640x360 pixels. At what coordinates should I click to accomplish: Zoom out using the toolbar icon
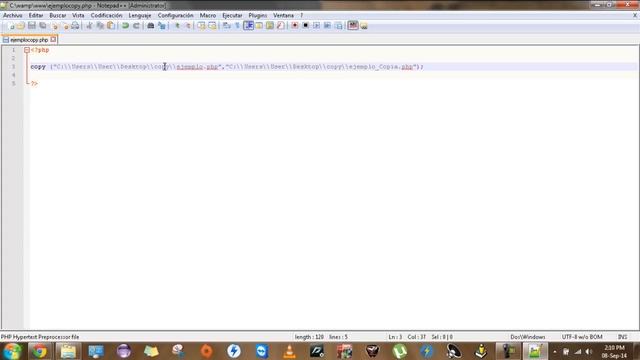pyautogui.click(x=188, y=26)
